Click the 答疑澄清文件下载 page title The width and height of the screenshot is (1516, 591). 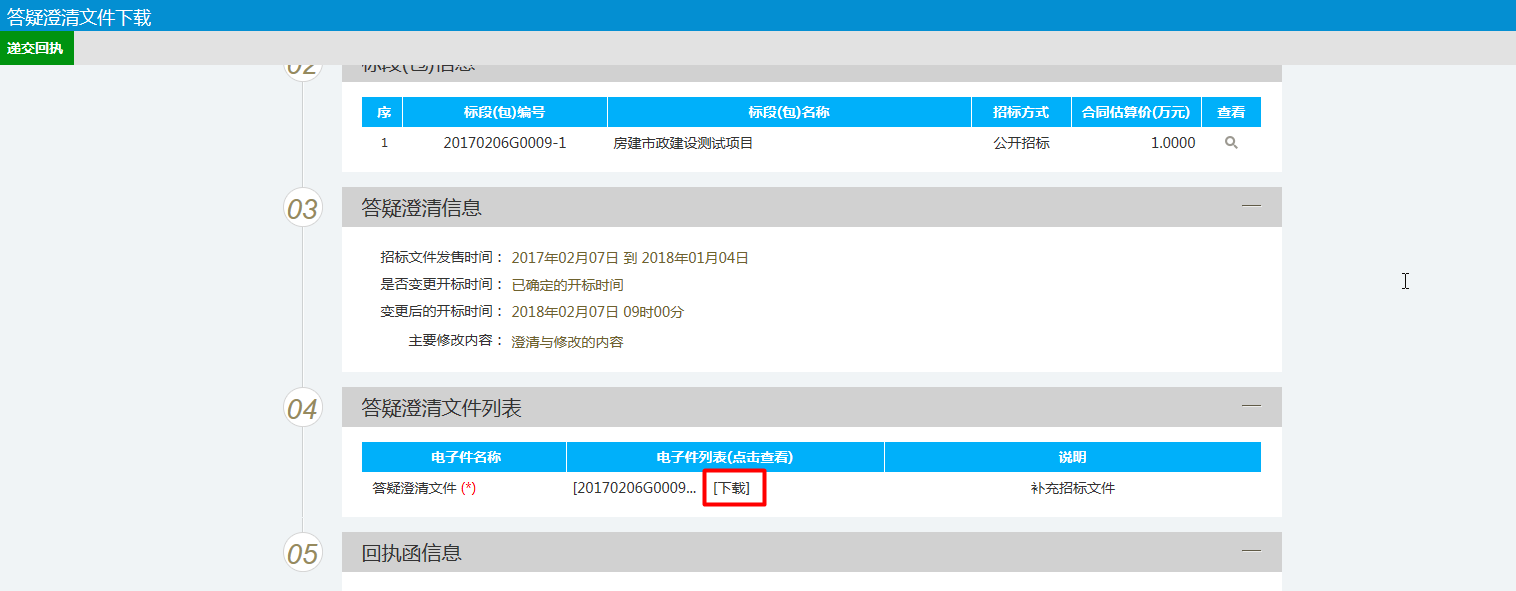(x=79, y=17)
